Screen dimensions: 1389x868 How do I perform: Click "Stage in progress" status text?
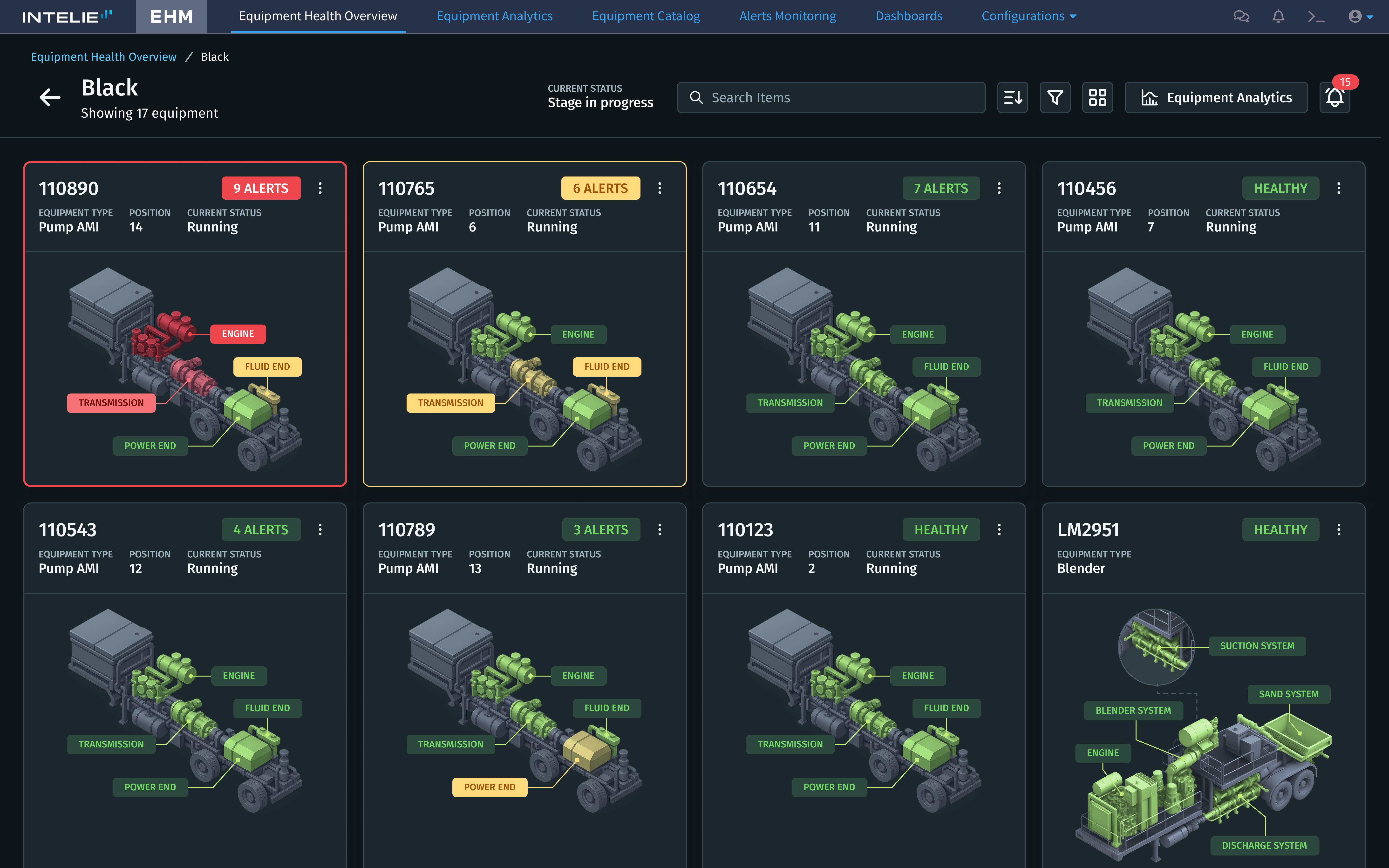(x=600, y=103)
